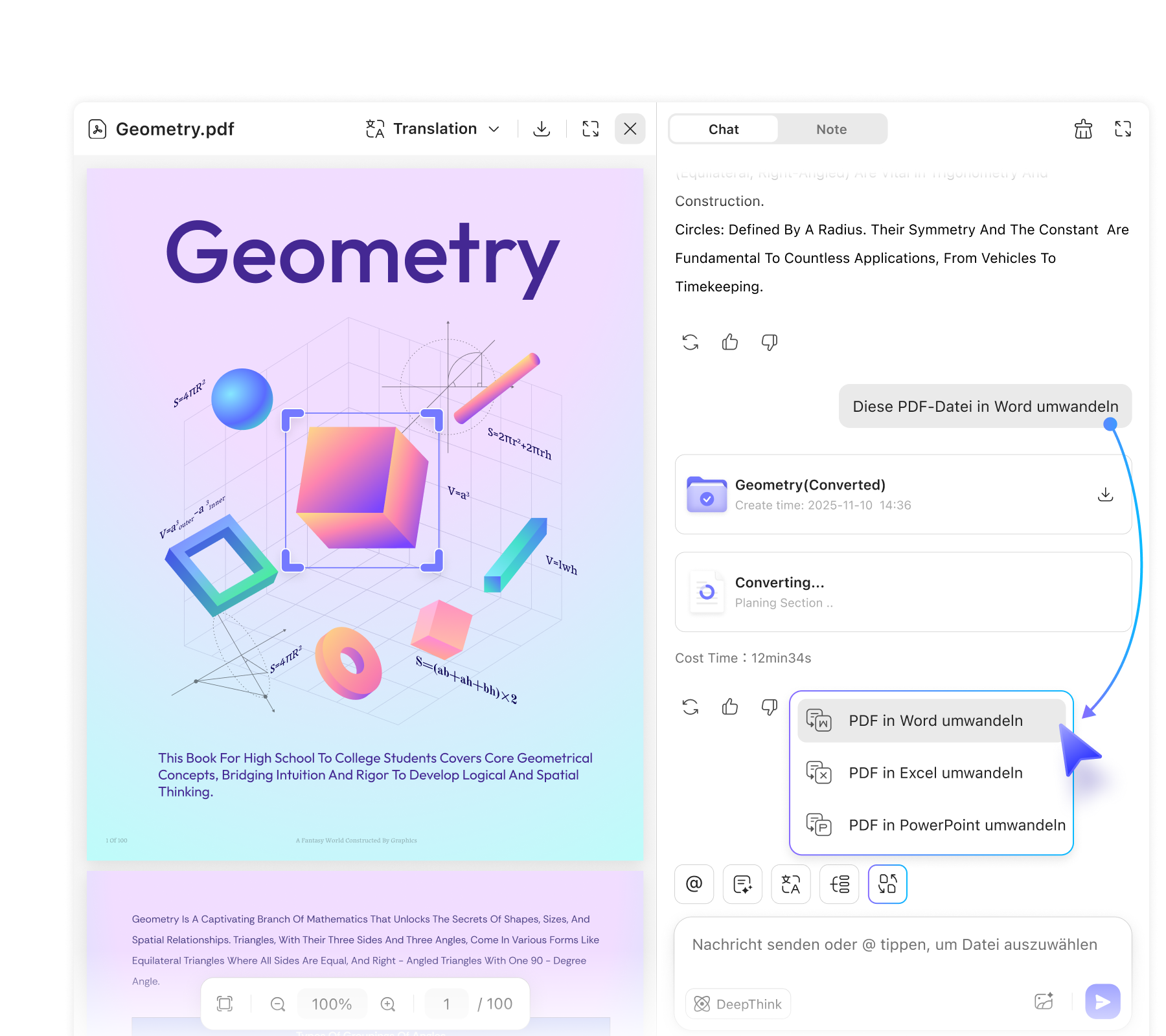Click the fit-to-page icon in zoom bar
1166x1036 pixels.
point(225,1004)
